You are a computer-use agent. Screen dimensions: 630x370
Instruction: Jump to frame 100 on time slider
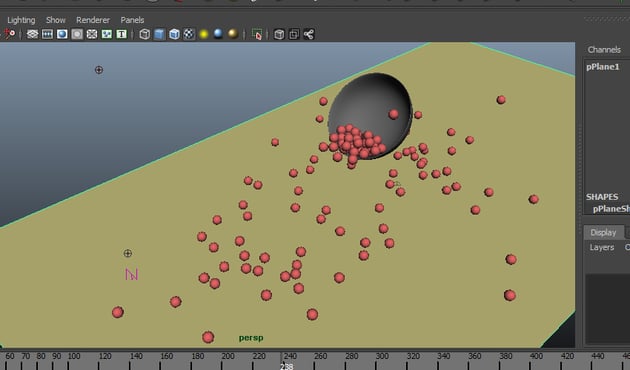click(74, 356)
